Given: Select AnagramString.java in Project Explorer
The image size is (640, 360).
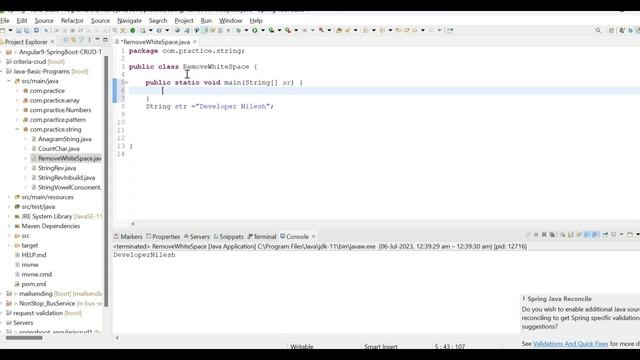Looking at the screenshot, I should click(x=64, y=139).
